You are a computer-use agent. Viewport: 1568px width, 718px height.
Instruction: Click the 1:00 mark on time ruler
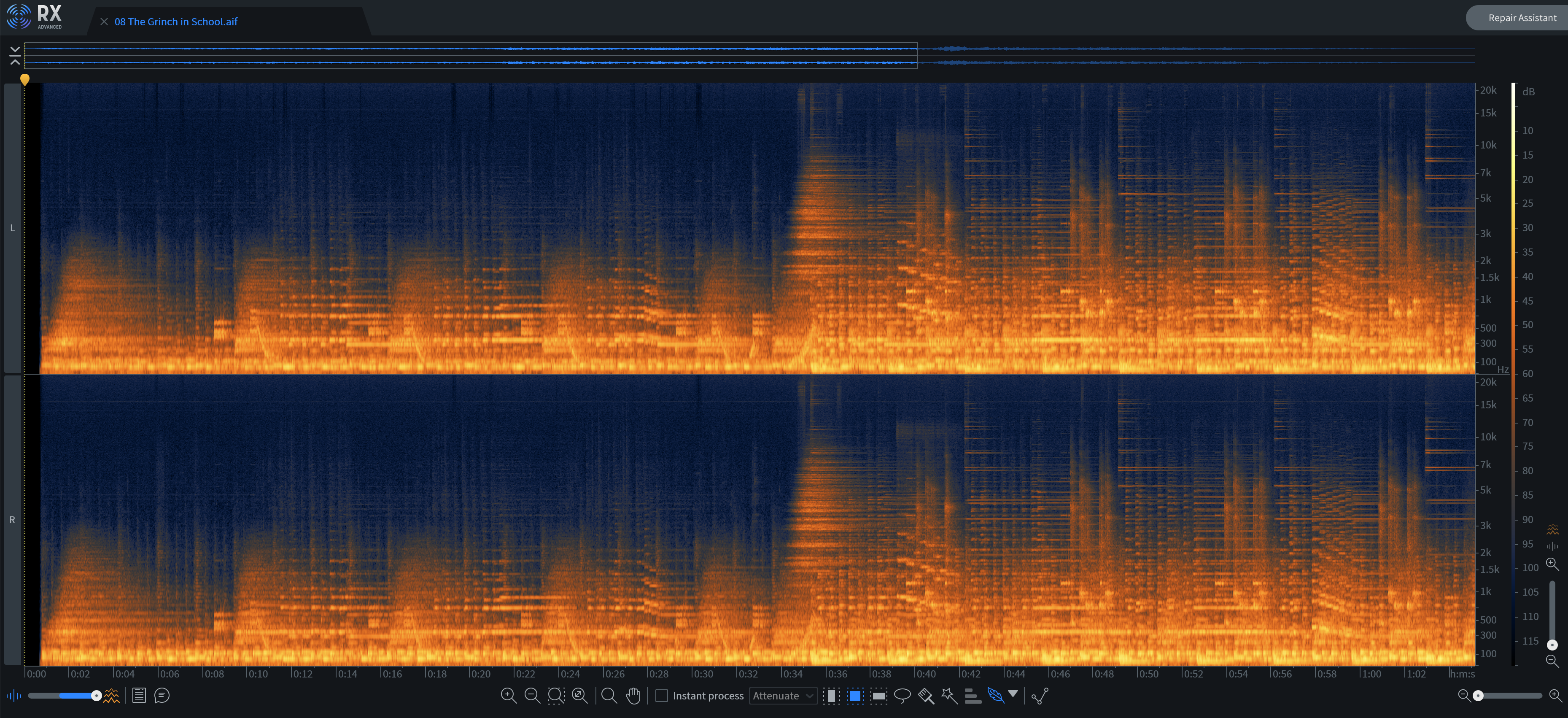pyautogui.click(x=1371, y=674)
